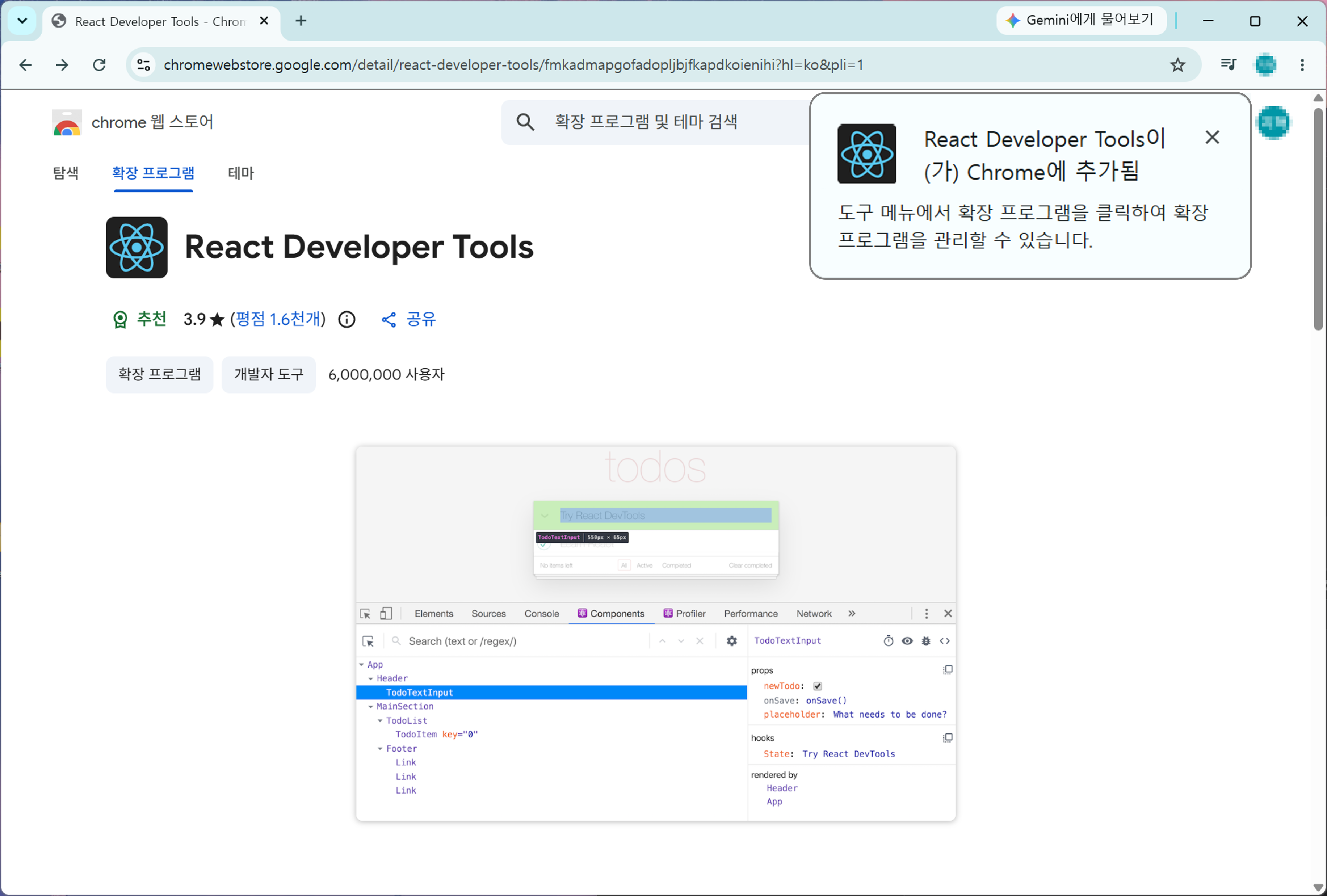This screenshot has height=896, width=1327.
Task: Click Gemini에게 물어보기 button
Action: point(1082,21)
